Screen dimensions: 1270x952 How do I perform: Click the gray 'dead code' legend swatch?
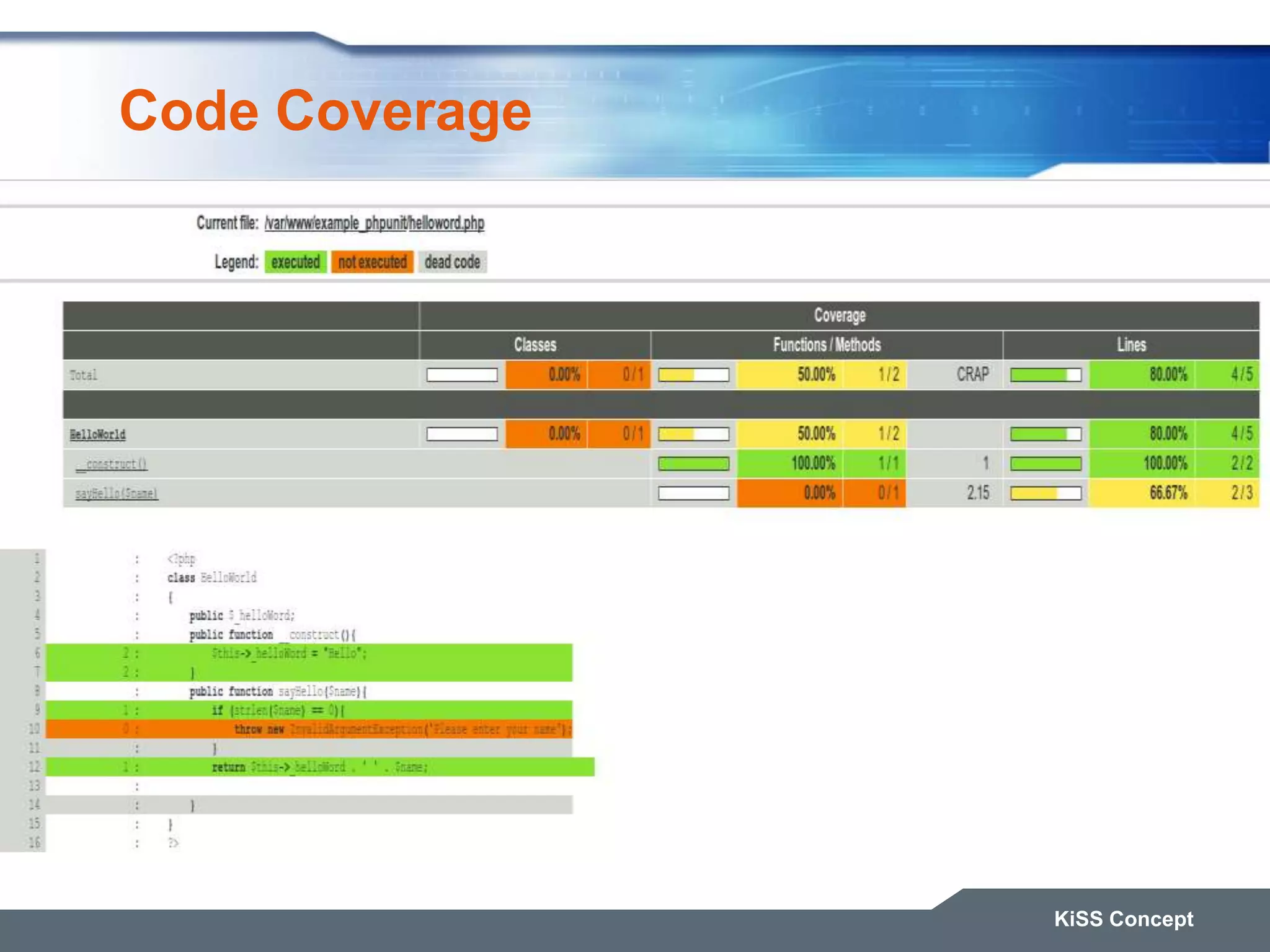click(452, 262)
